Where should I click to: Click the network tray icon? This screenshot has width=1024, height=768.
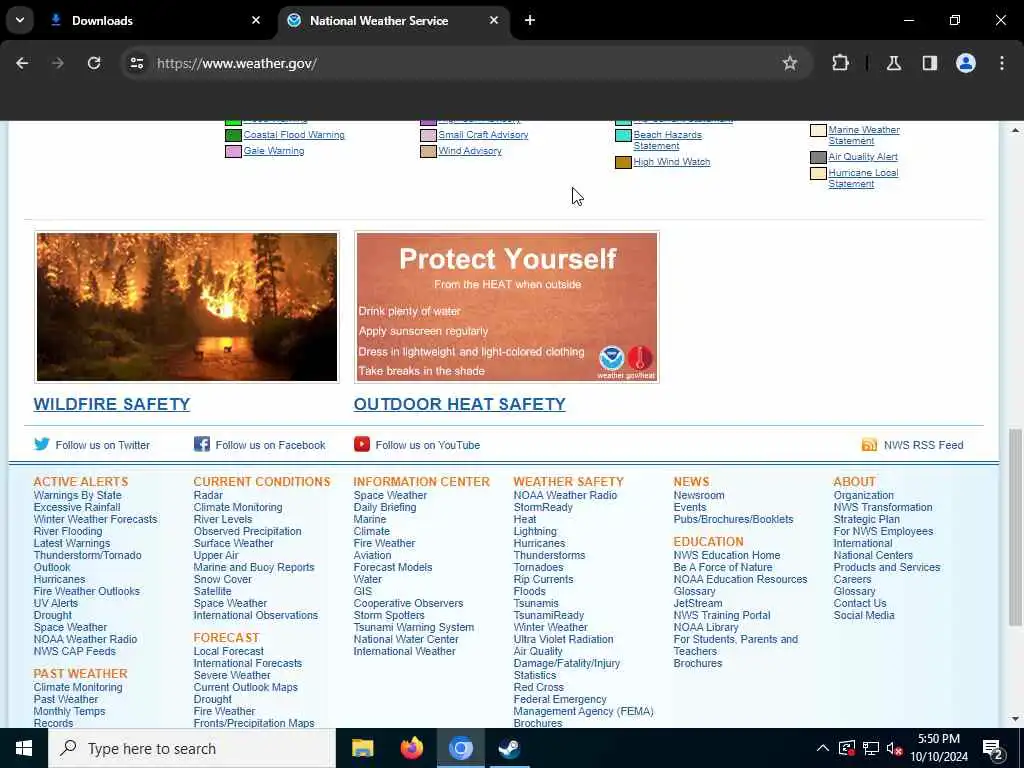pos(870,749)
